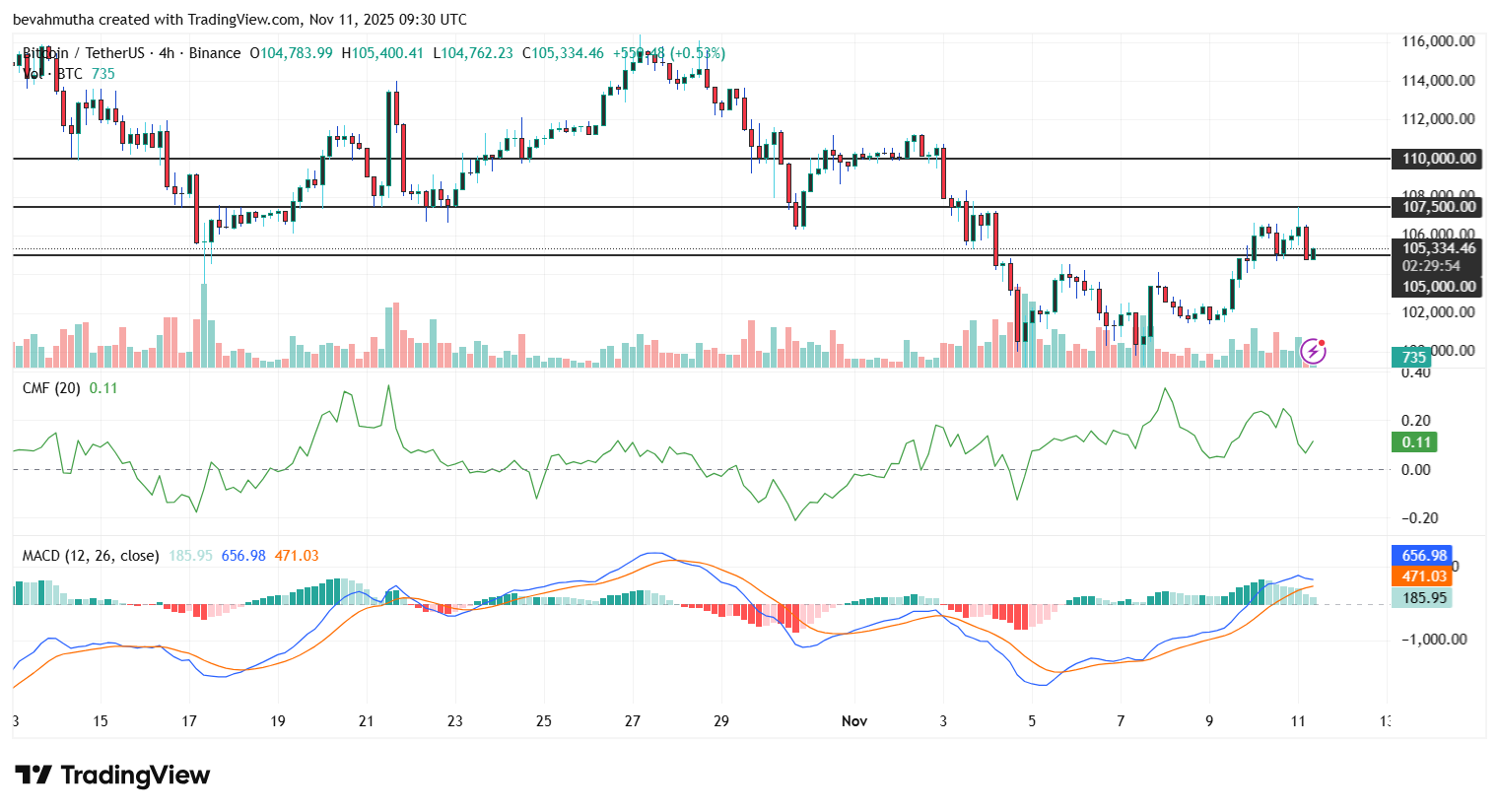Select the MACD (12, 26, close) panel header
The image size is (1499, 812).
92,555
